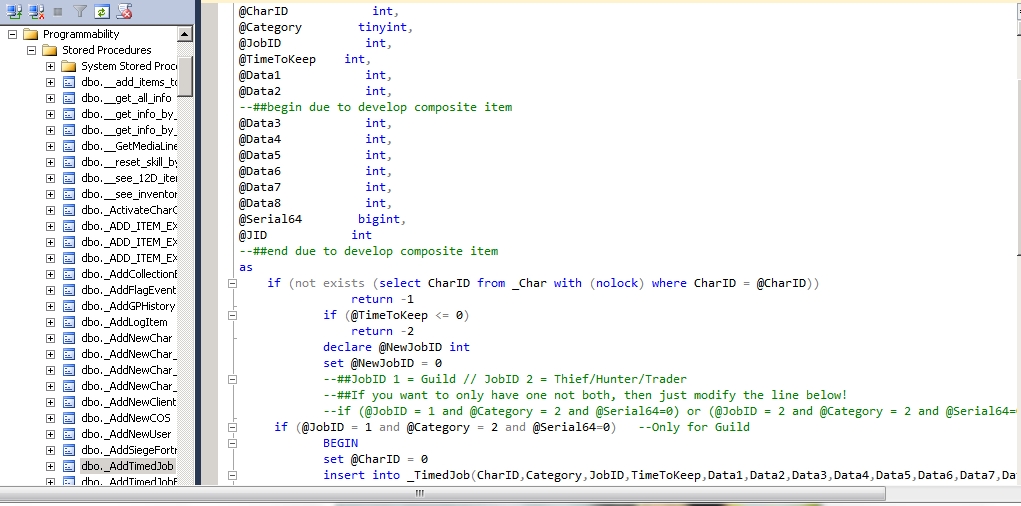
Task: Select the Programmability tree label
Action: [81, 34]
